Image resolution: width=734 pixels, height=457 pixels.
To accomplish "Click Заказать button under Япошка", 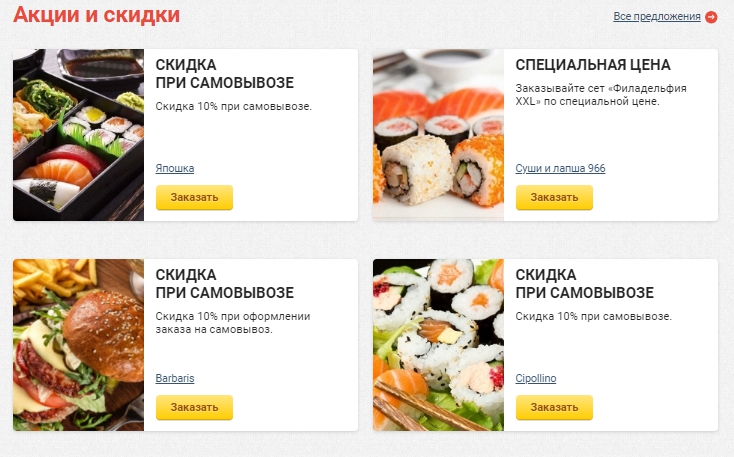I will coord(194,197).
